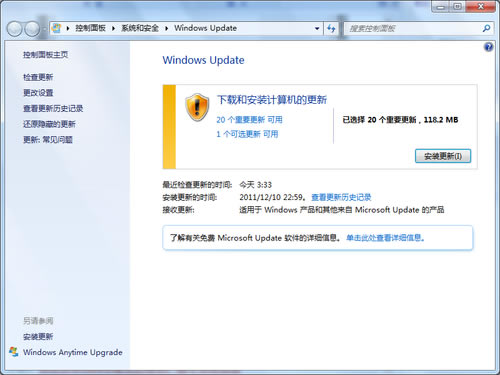500x375 pixels.
Task: Open 查看更新历史记录 link beside install date
Action: [x=341, y=197]
